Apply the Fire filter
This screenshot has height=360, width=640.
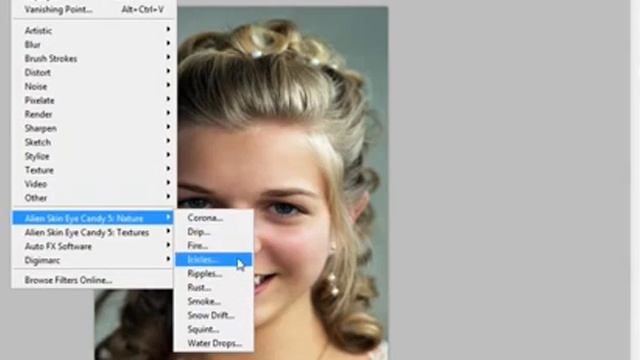tap(213, 245)
